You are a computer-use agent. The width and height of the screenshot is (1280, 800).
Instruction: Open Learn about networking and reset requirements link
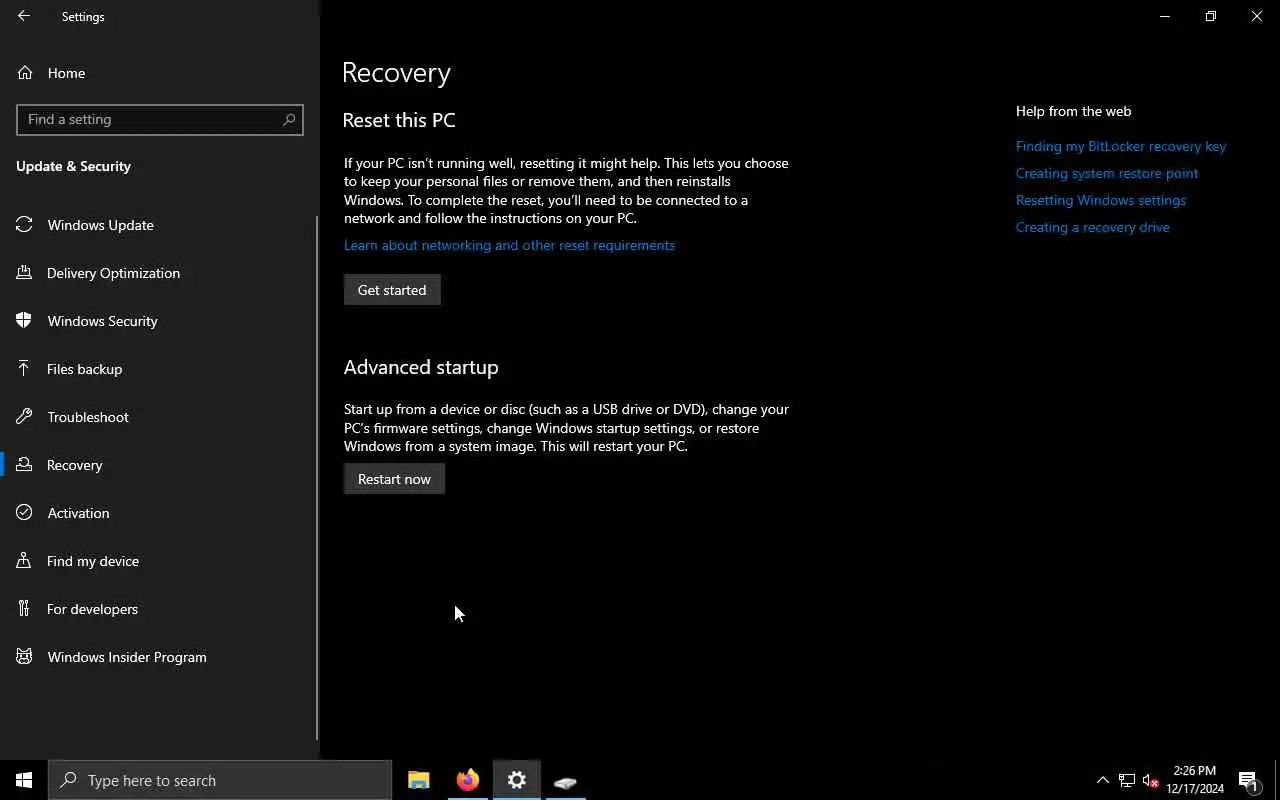(509, 245)
